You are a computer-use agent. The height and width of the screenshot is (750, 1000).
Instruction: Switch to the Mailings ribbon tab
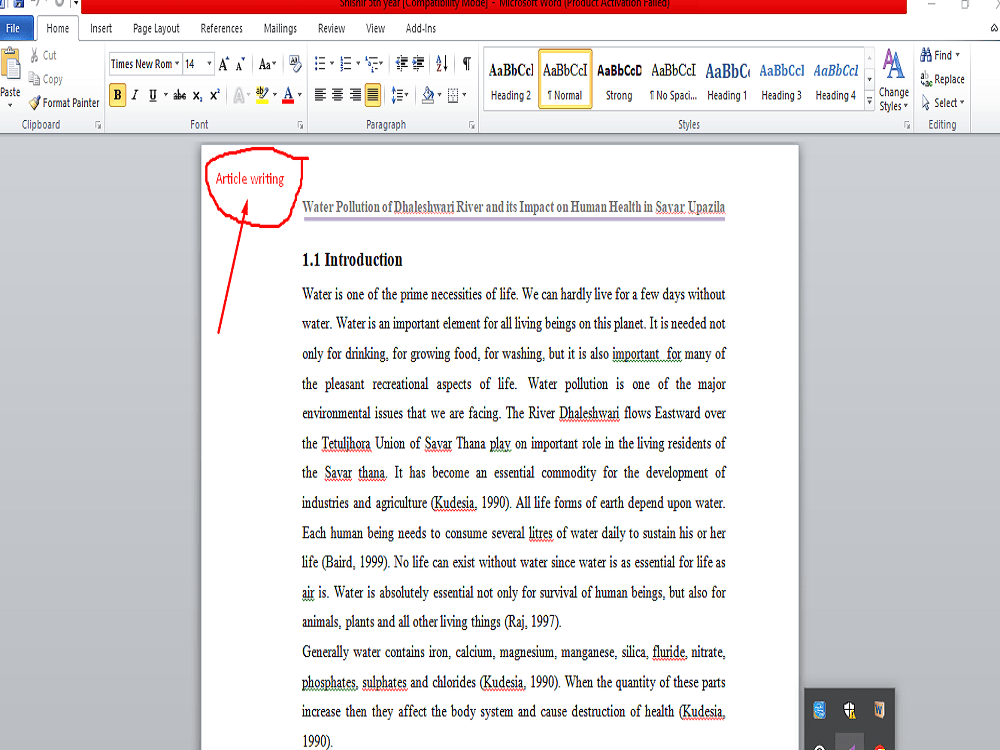click(279, 28)
